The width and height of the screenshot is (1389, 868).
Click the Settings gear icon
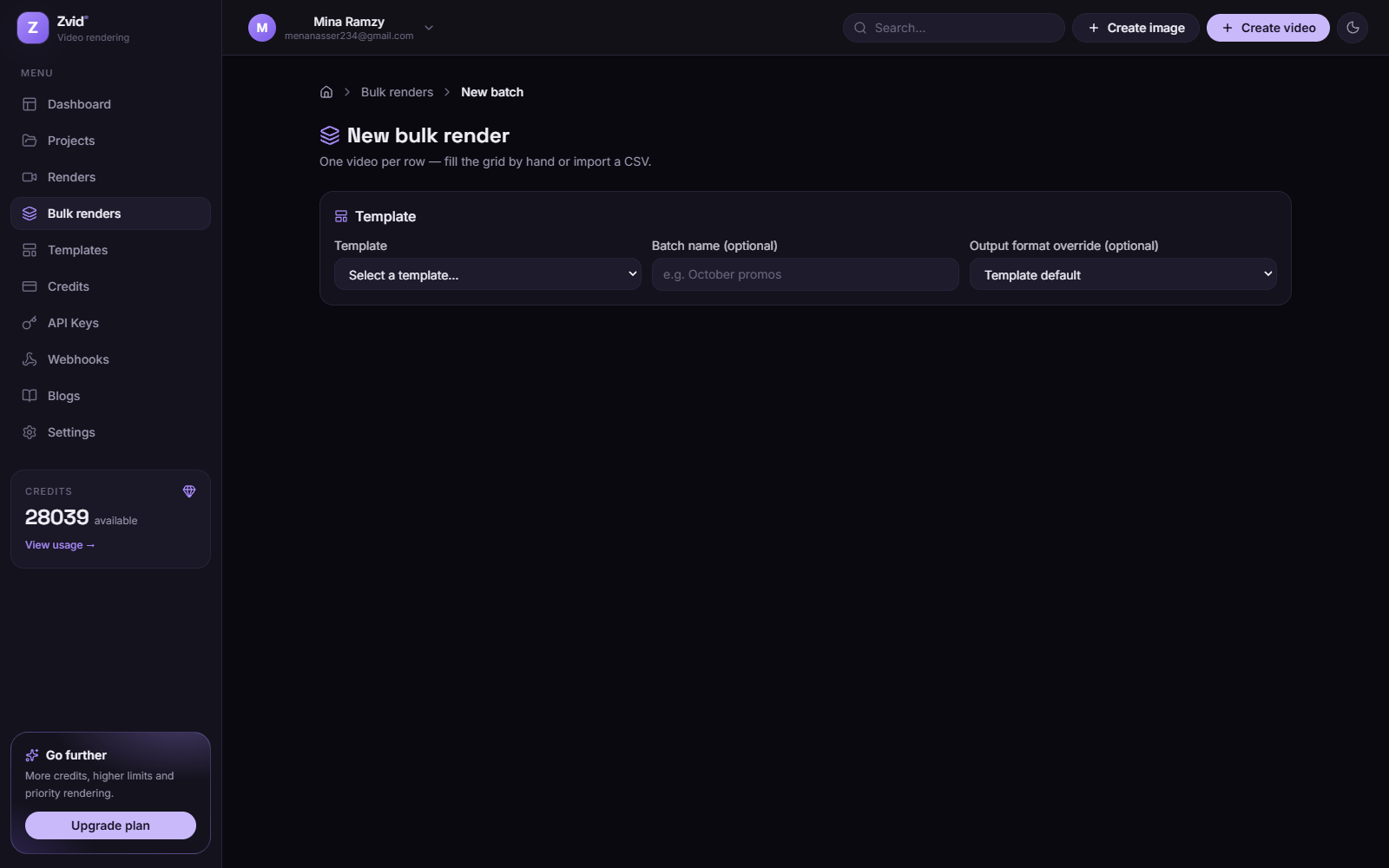click(x=30, y=432)
